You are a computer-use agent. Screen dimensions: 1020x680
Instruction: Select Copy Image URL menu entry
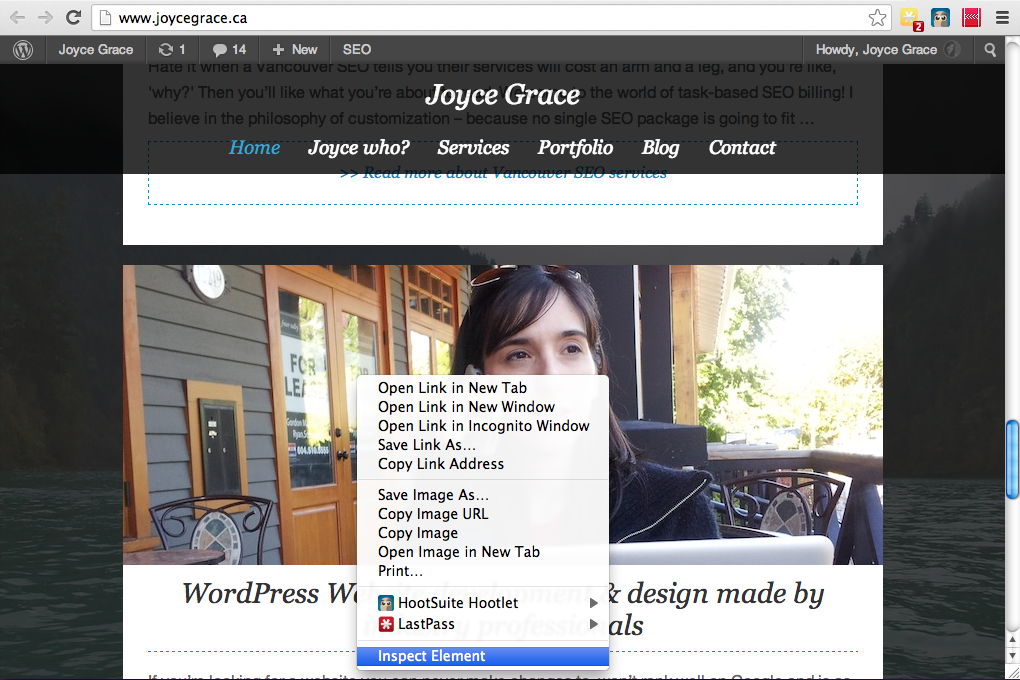pyautogui.click(x=433, y=514)
